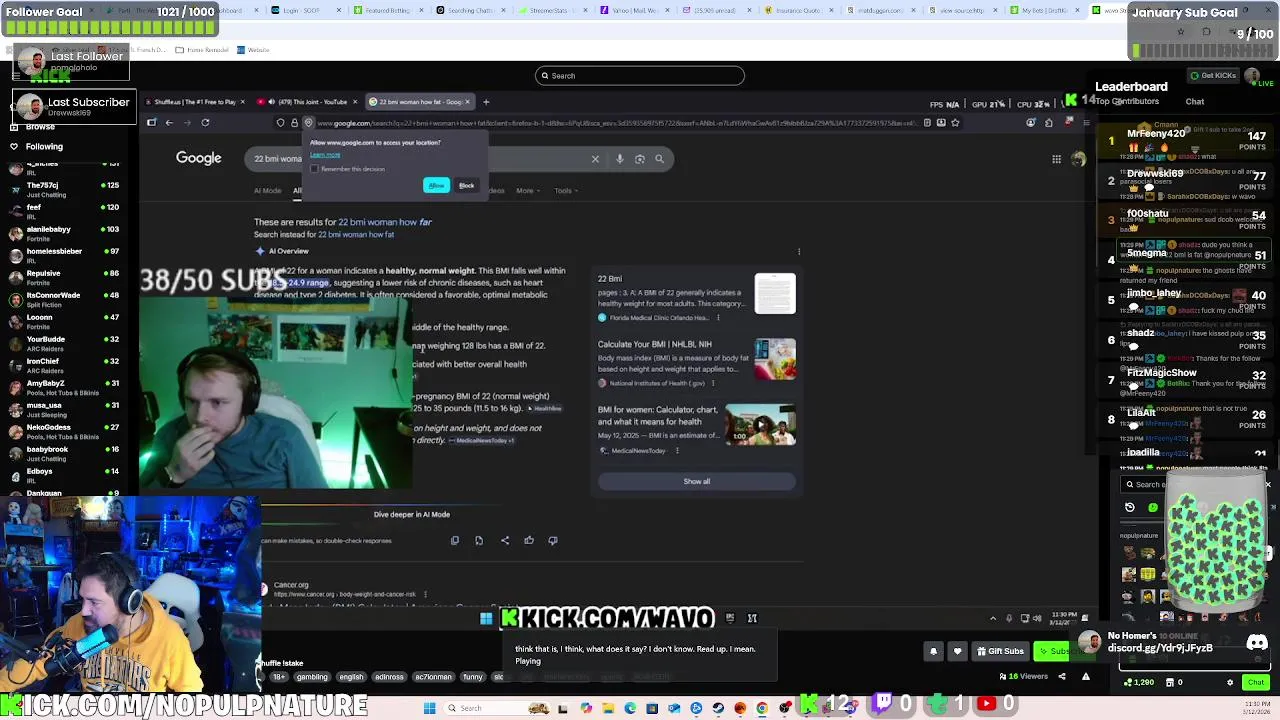The width and height of the screenshot is (1280, 720).
Task: Open Calculate Your BMI NHLBI source
Action: [655, 344]
